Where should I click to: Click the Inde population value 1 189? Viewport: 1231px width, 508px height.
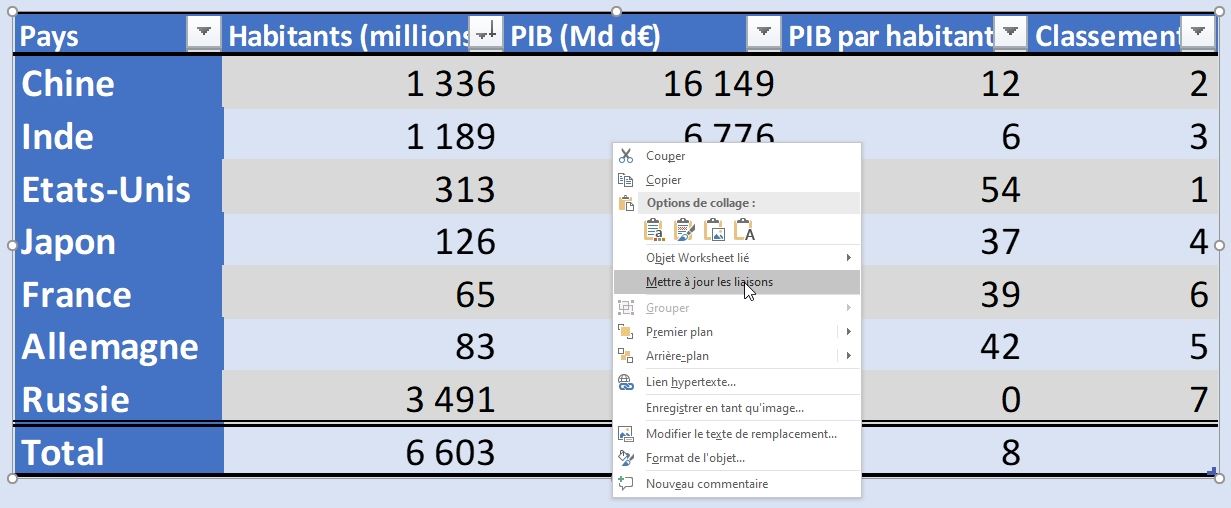tap(451, 137)
